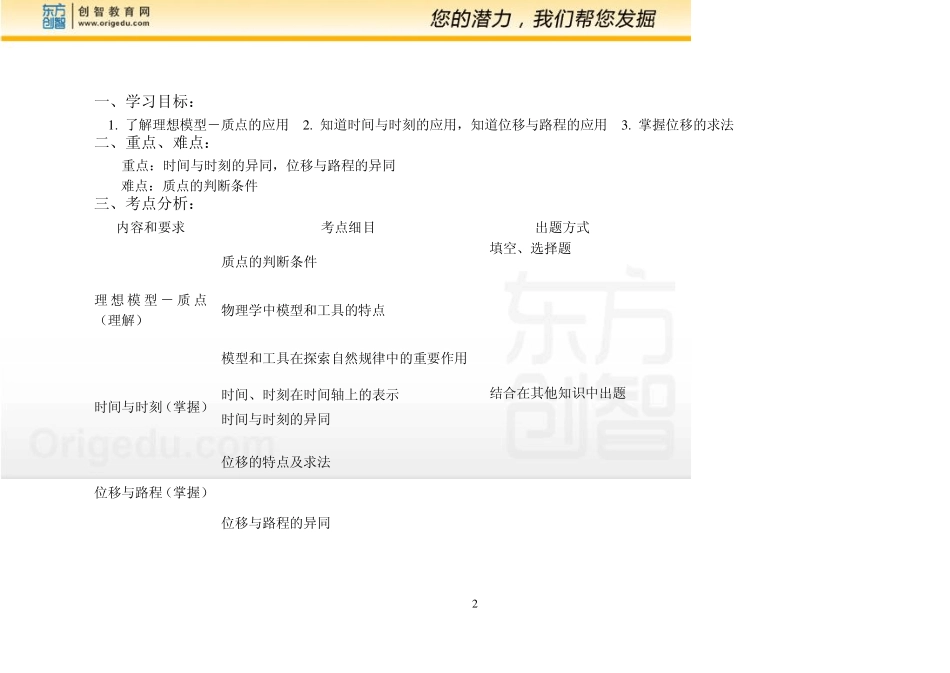Click cell 时间与时刻（掌握）
950x673 pixels.
[x=151, y=407]
